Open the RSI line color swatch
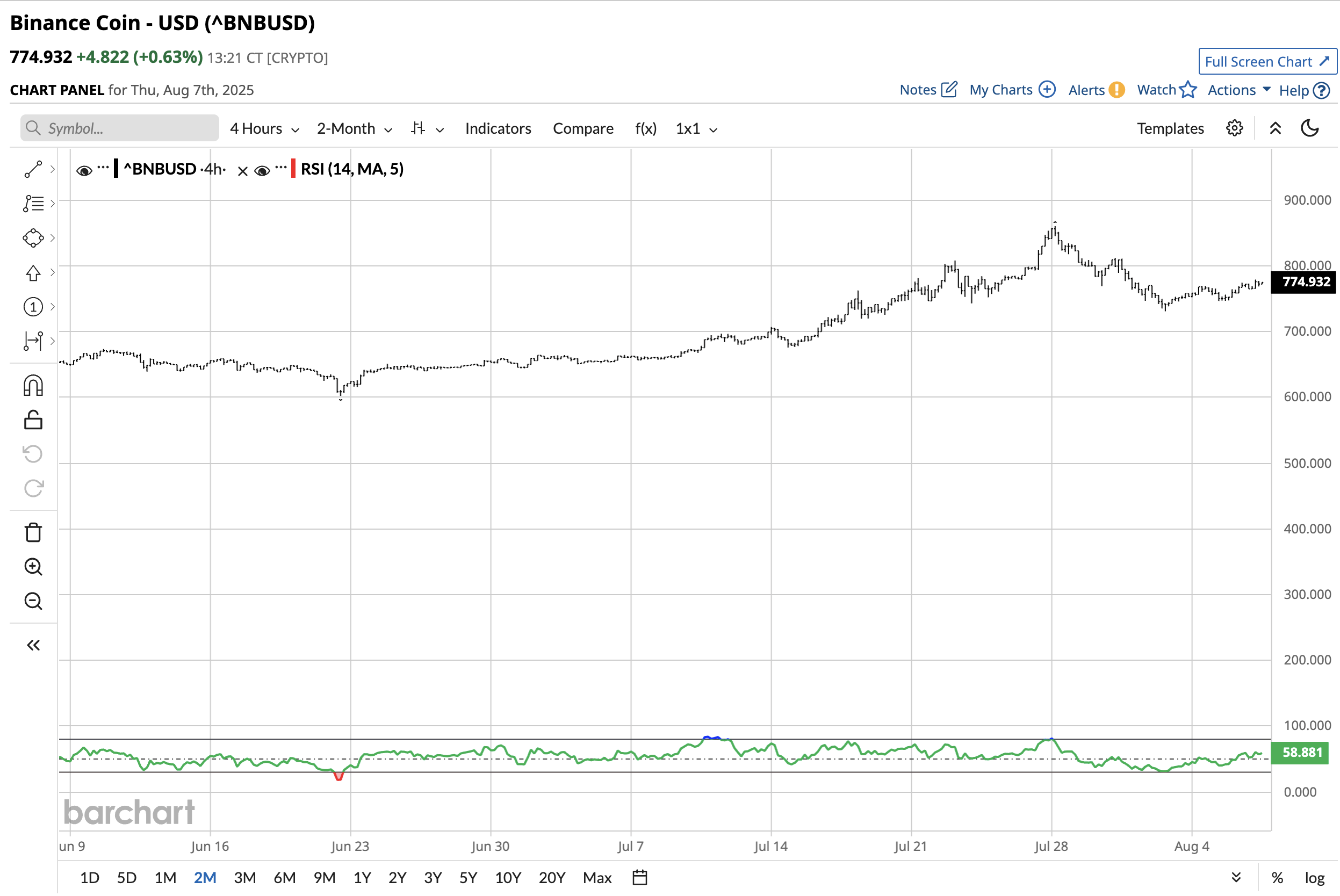Image resolution: width=1340 pixels, height=896 pixels. (293, 169)
